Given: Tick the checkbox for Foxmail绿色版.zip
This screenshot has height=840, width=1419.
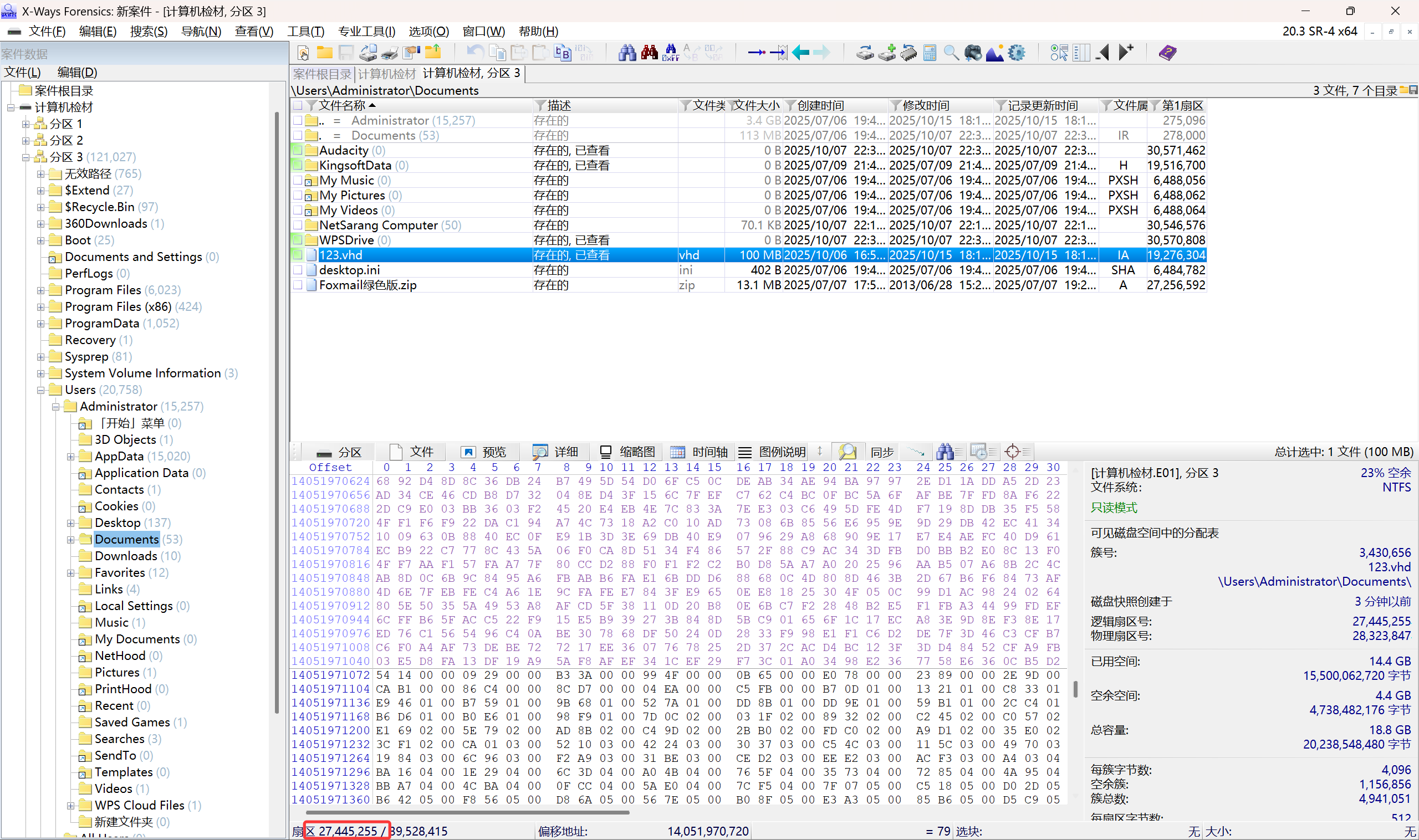Looking at the screenshot, I should 298,285.
